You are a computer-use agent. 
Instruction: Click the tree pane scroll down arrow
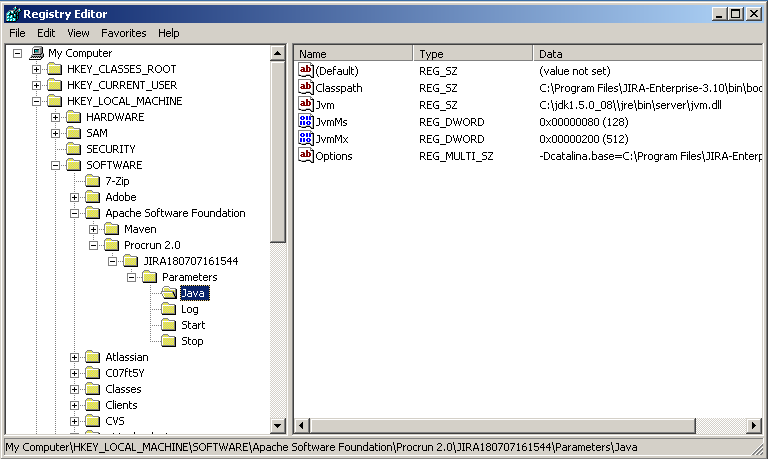[x=278, y=426]
